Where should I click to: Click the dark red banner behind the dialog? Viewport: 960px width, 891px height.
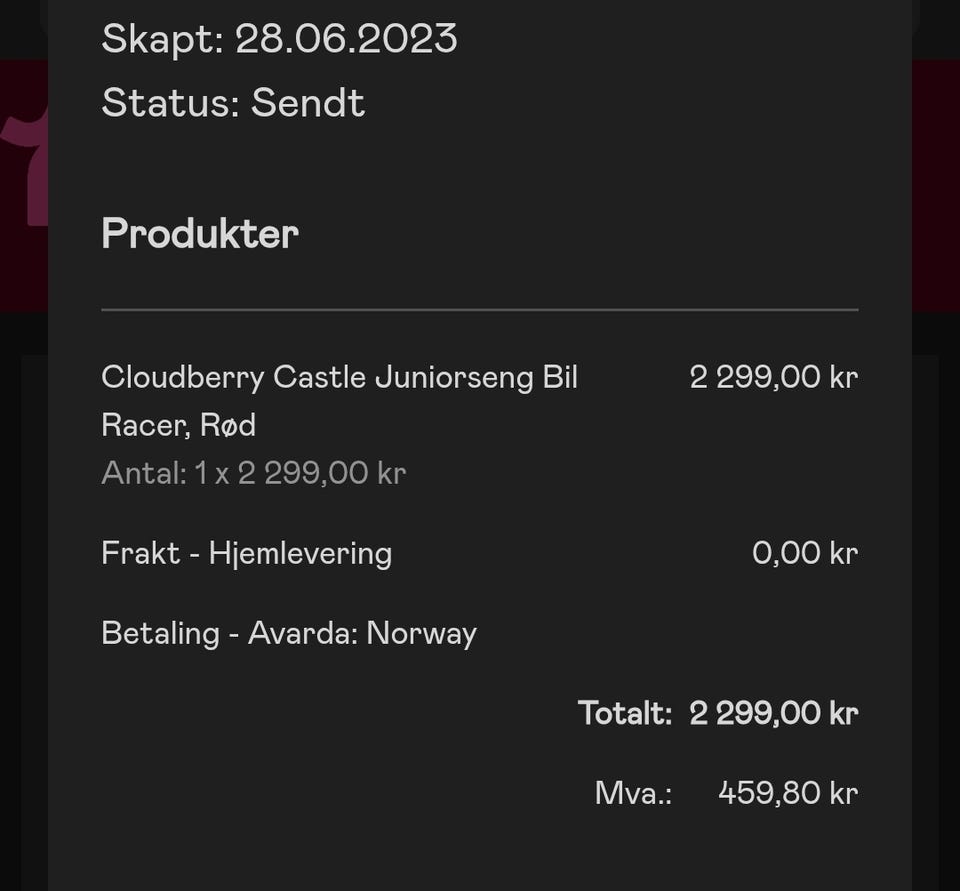coord(936,186)
